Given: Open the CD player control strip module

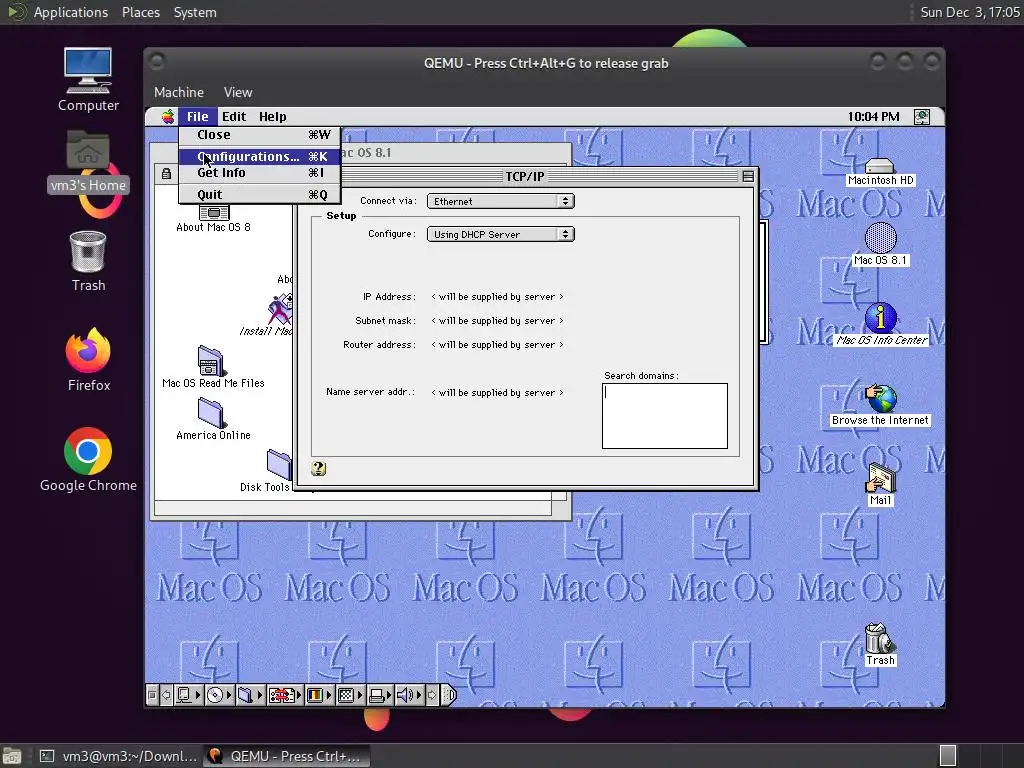Looking at the screenshot, I should (x=219, y=696).
